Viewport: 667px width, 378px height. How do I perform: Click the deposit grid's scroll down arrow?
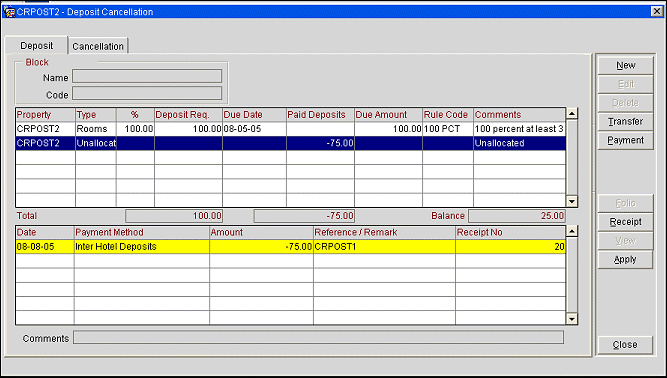point(572,202)
